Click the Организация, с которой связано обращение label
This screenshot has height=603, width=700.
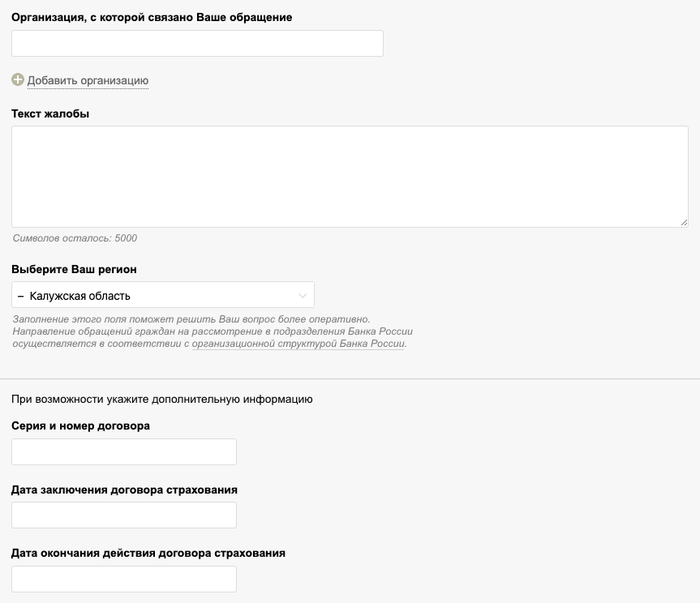pyautogui.click(x=152, y=17)
